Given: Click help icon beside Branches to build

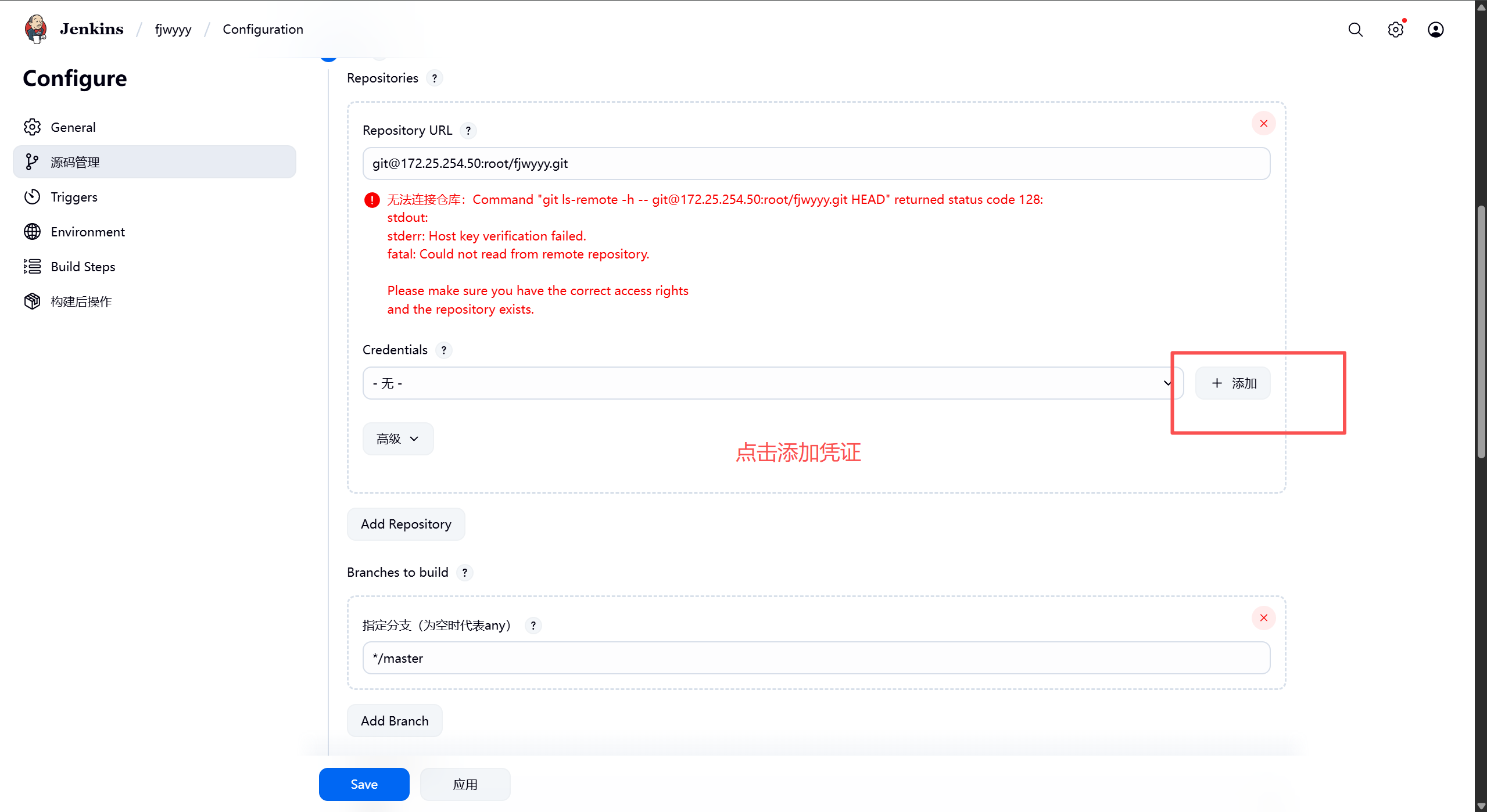Looking at the screenshot, I should point(464,573).
